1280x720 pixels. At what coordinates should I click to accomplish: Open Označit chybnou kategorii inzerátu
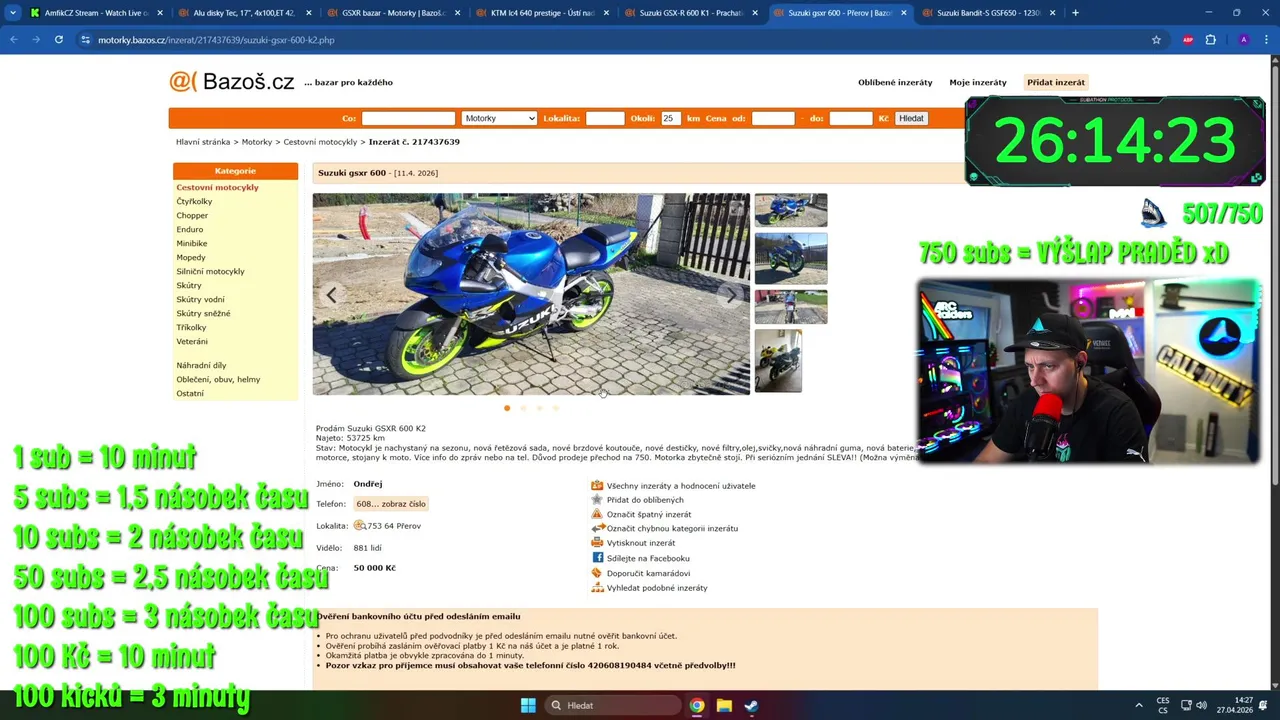point(672,528)
